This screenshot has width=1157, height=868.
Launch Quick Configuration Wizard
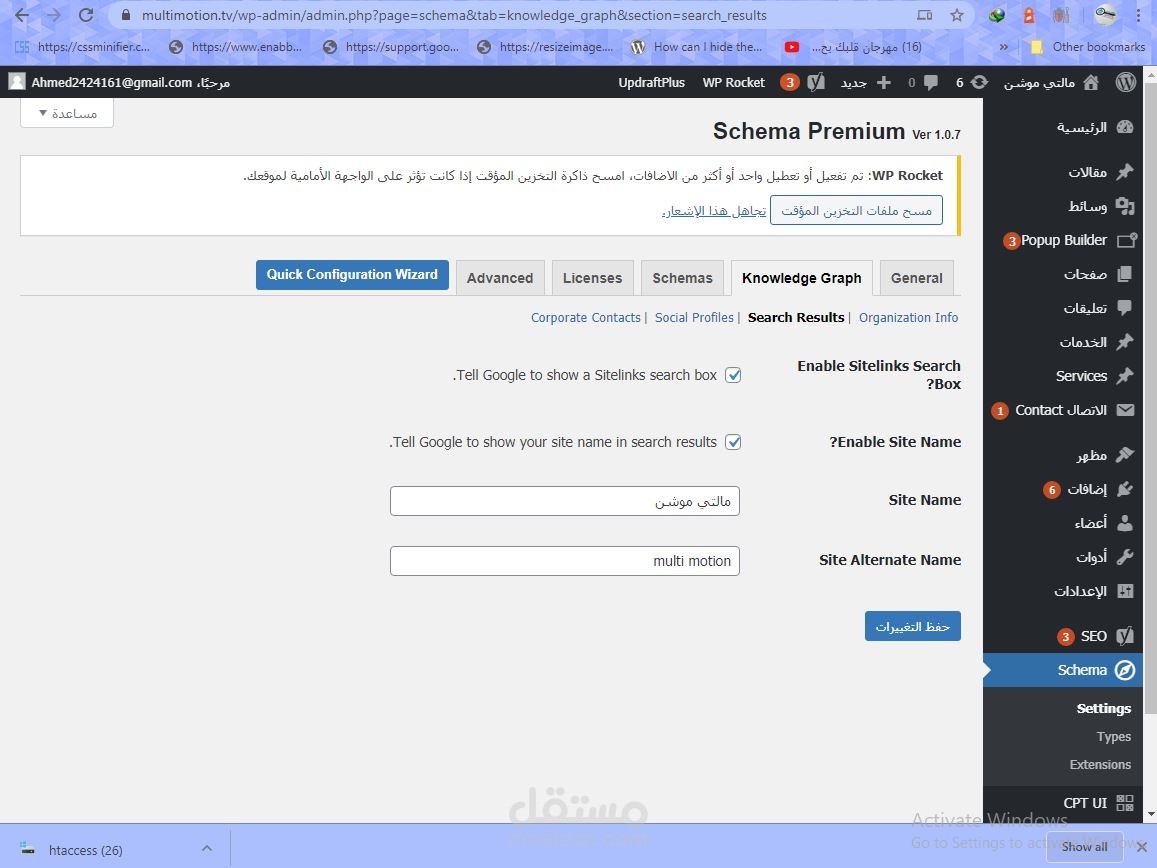pyautogui.click(x=352, y=275)
